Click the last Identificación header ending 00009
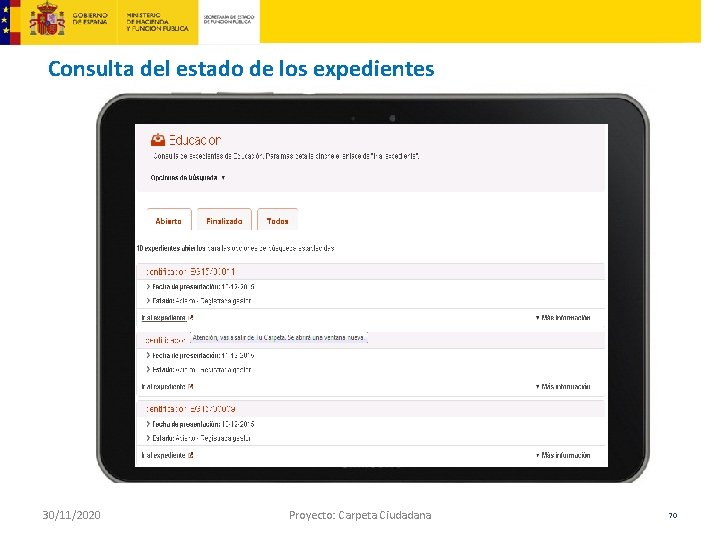The height and width of the screenshot is (540, 720). 190,409
